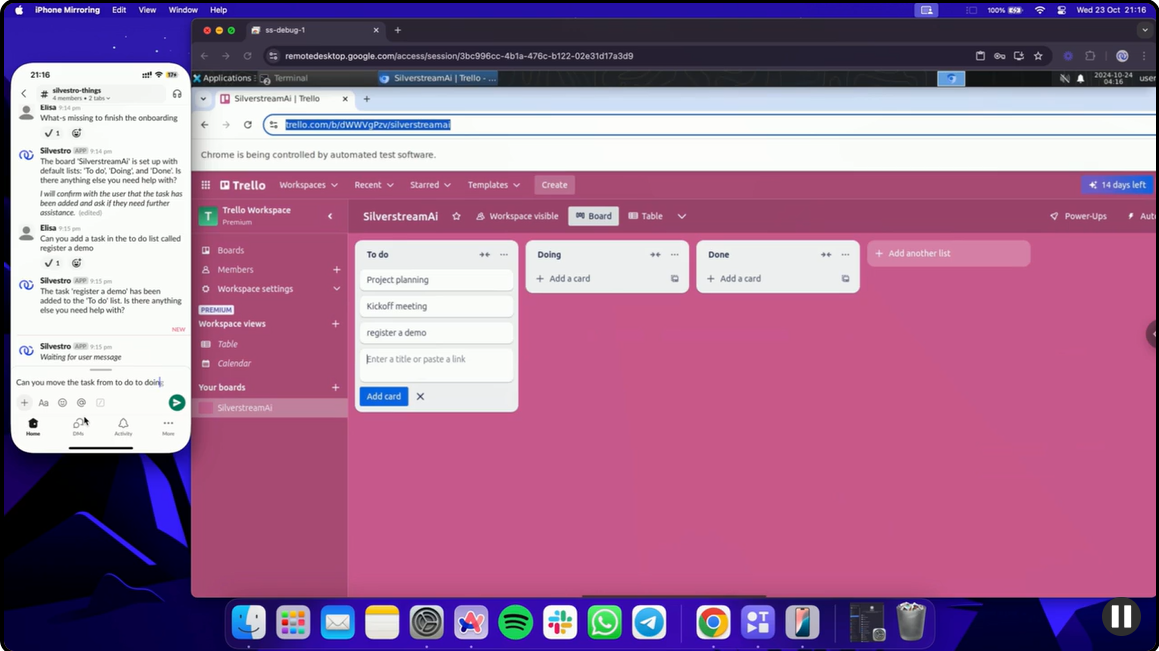1159x651 pixels.
Task: Open the Templates dropdown menu
Action: [494, 185]
